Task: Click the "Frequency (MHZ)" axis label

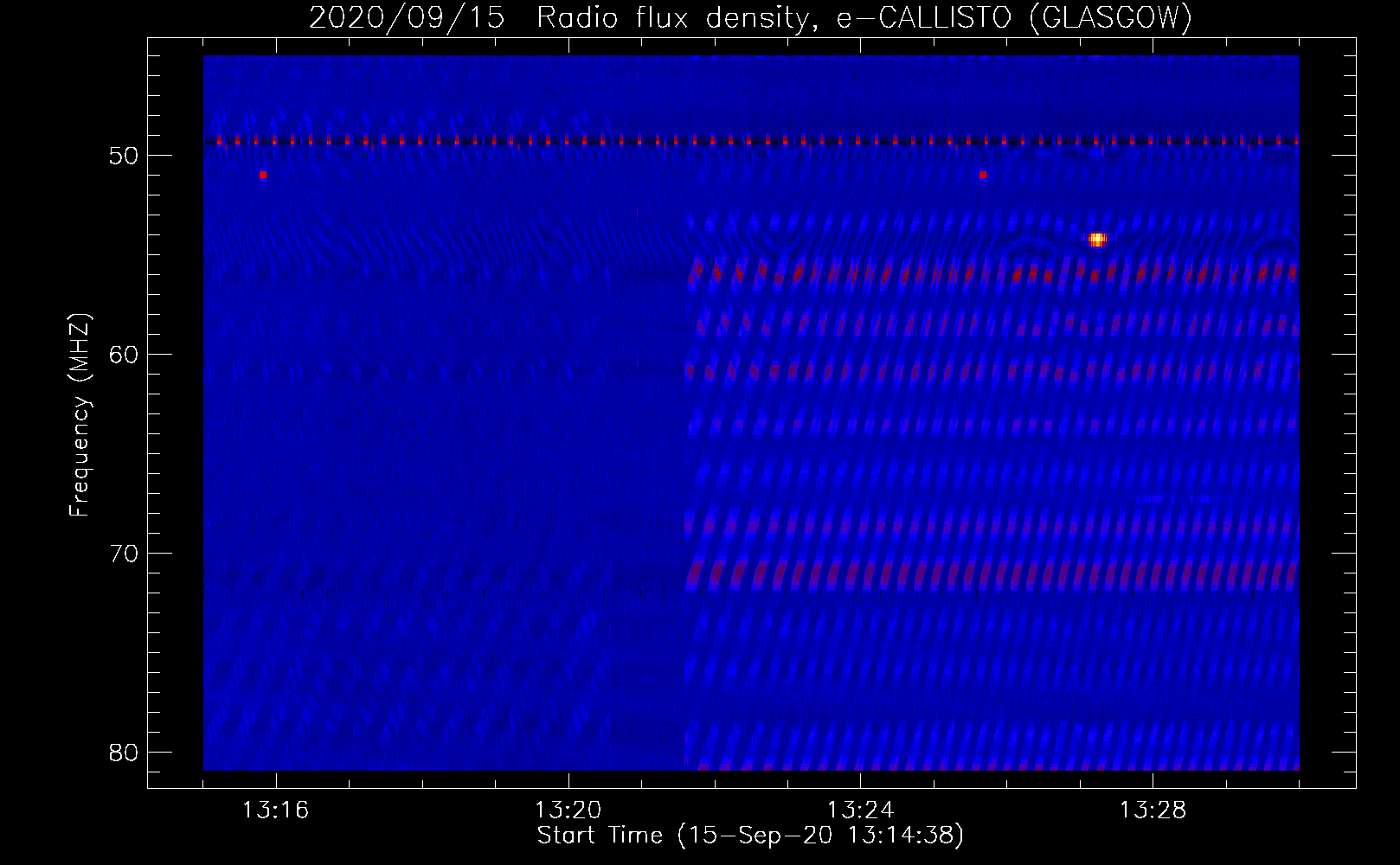Action: pyautogui.click(x=80, y=415)
